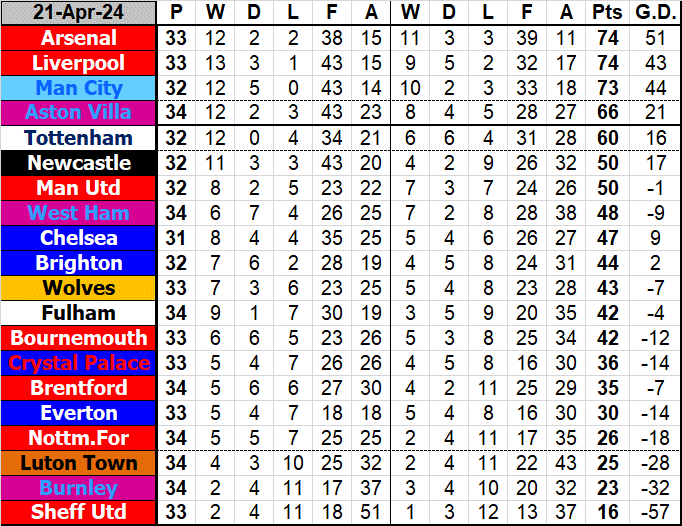
Task: Select the Crystal Palace team cell
Action: pyautogui.click(x=78, y=363)
